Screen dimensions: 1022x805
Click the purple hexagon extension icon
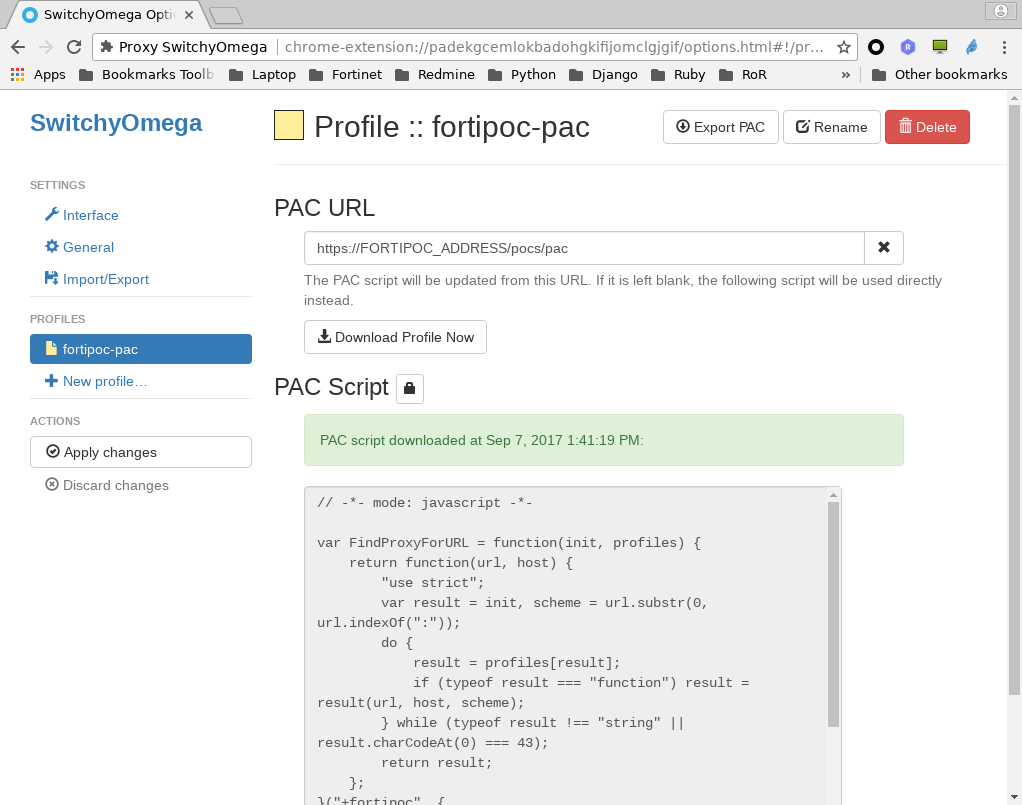(x=907, y=47)
